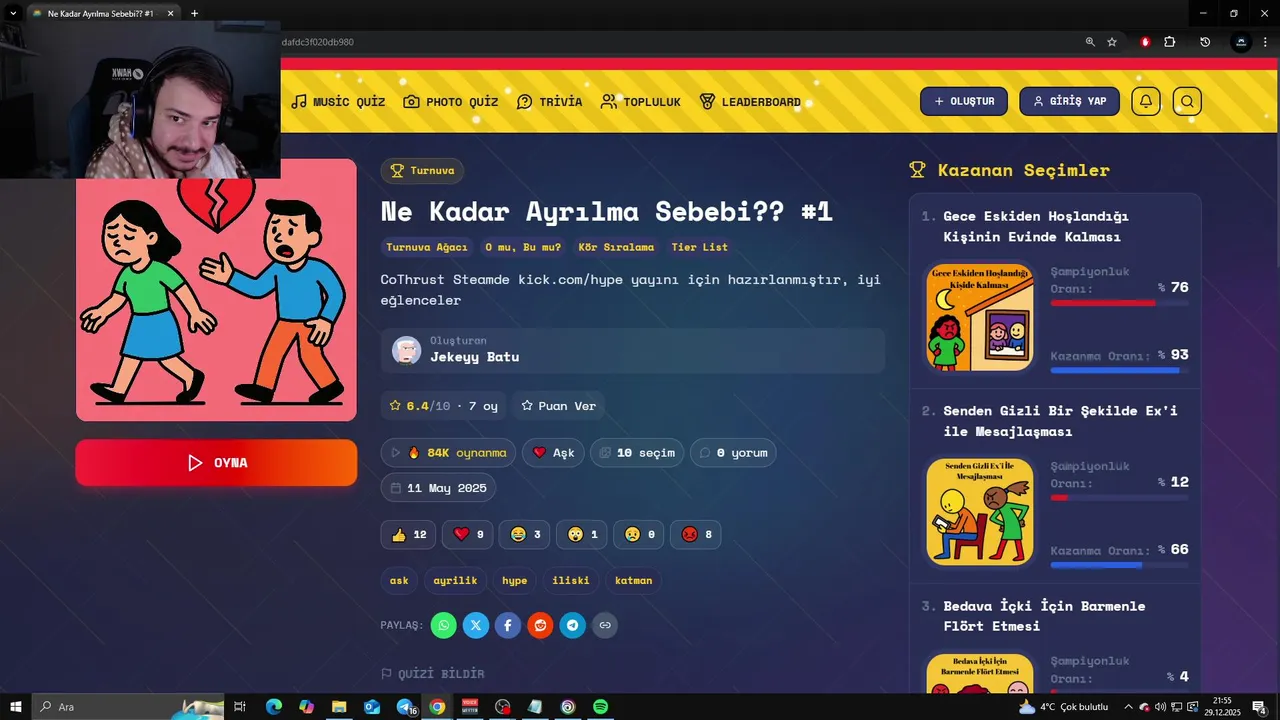This screenshot has width=1280, height=720.
Task: Select the Kör Sıralama mode tag
Action: [616, 247]
